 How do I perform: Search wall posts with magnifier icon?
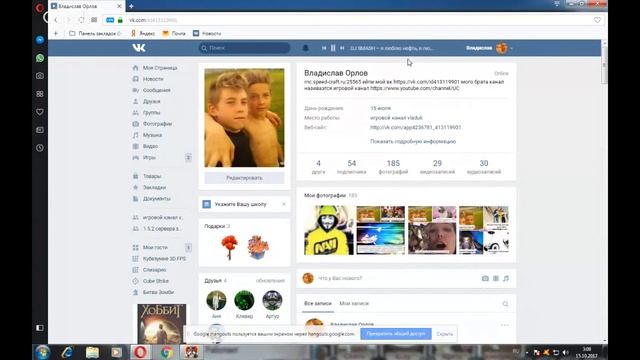click(505, 304)
